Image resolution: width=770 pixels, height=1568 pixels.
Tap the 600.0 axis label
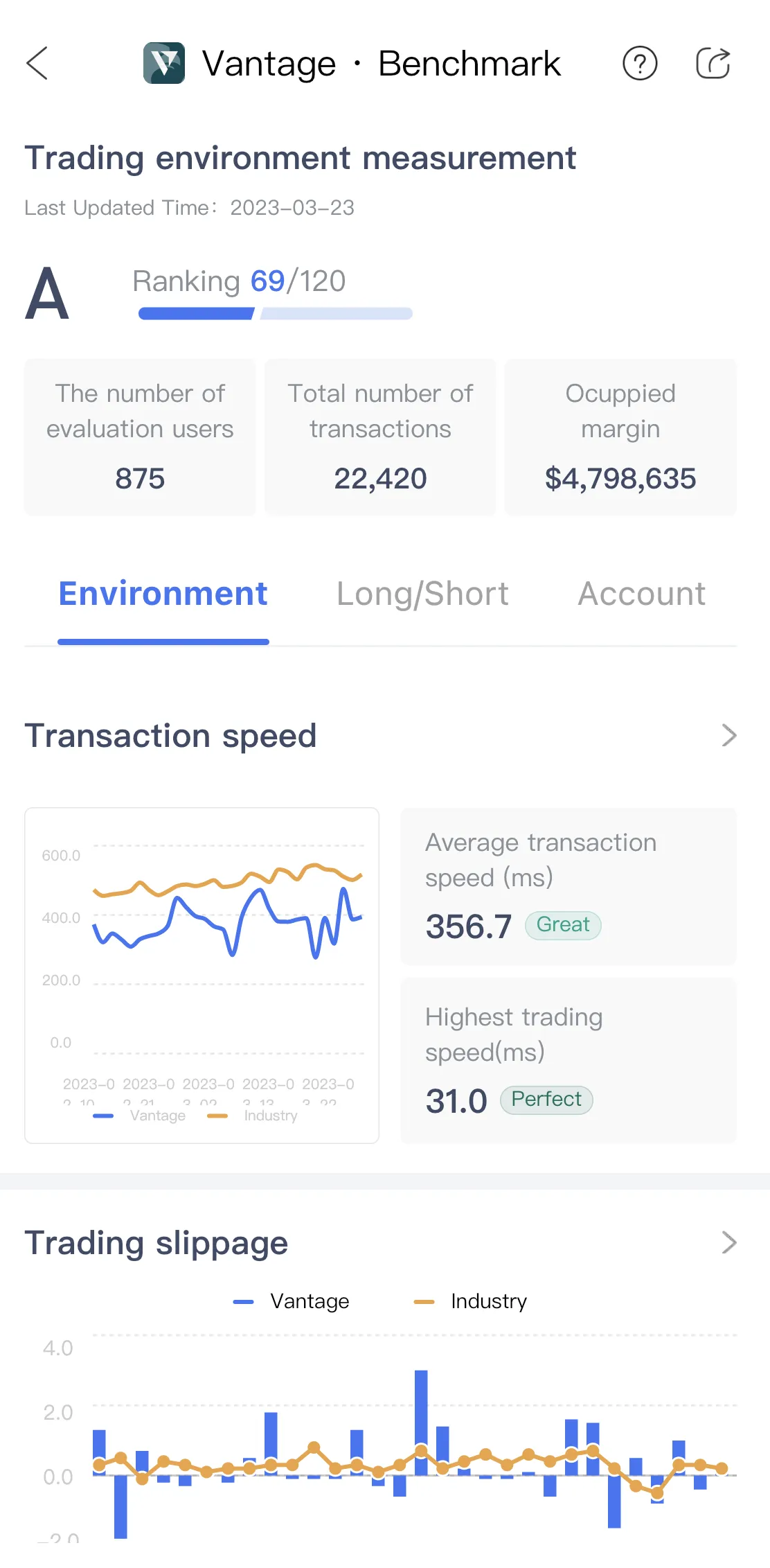point(61,856)
